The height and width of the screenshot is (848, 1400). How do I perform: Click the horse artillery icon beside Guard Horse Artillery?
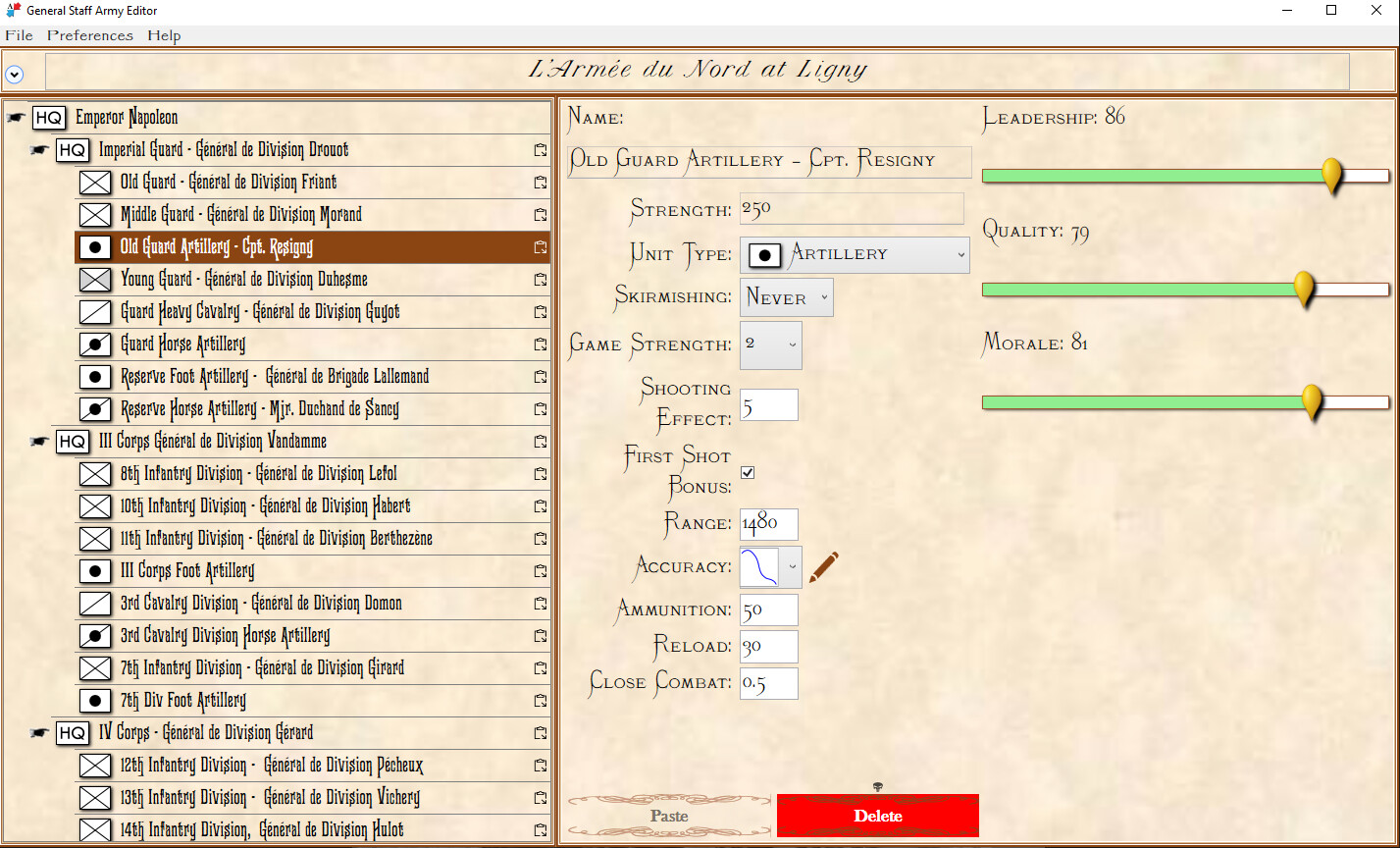95,344
